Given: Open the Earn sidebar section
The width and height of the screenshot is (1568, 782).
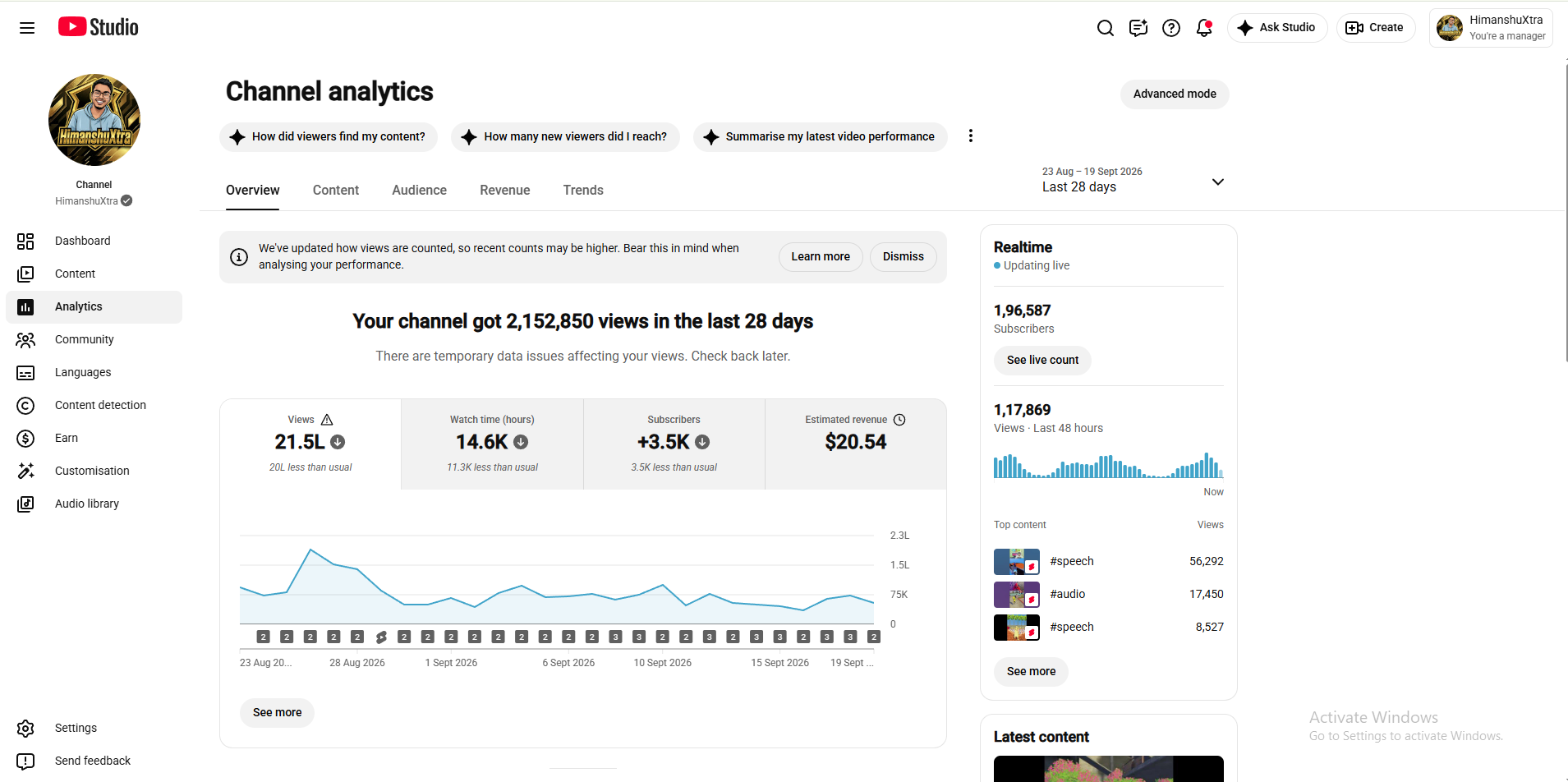Looking at the screenshot, I should [x=94, y=438].
